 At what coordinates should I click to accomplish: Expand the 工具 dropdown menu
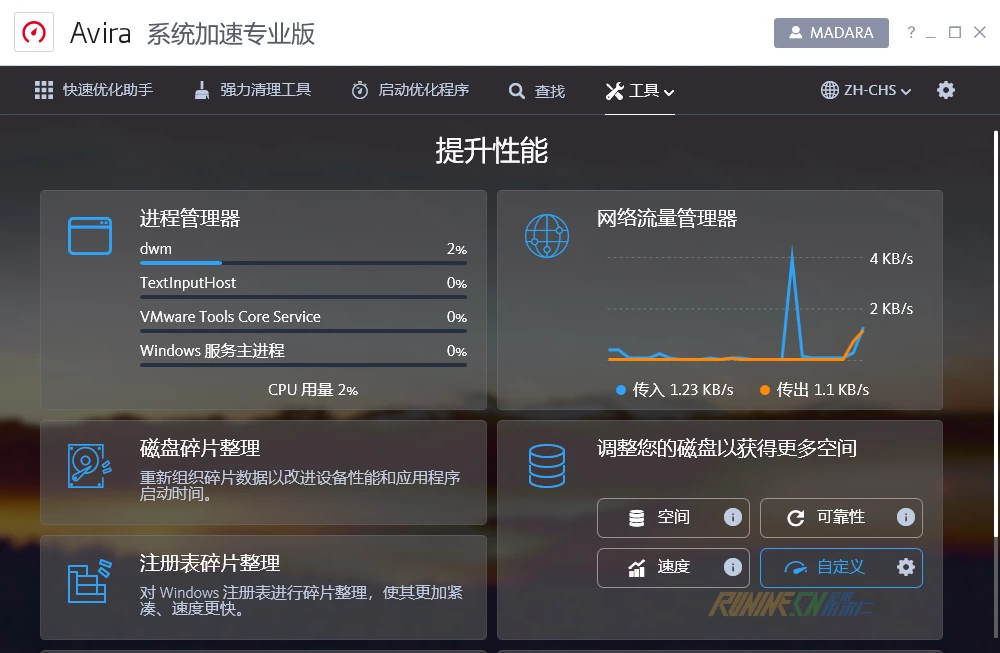point(640,91)
